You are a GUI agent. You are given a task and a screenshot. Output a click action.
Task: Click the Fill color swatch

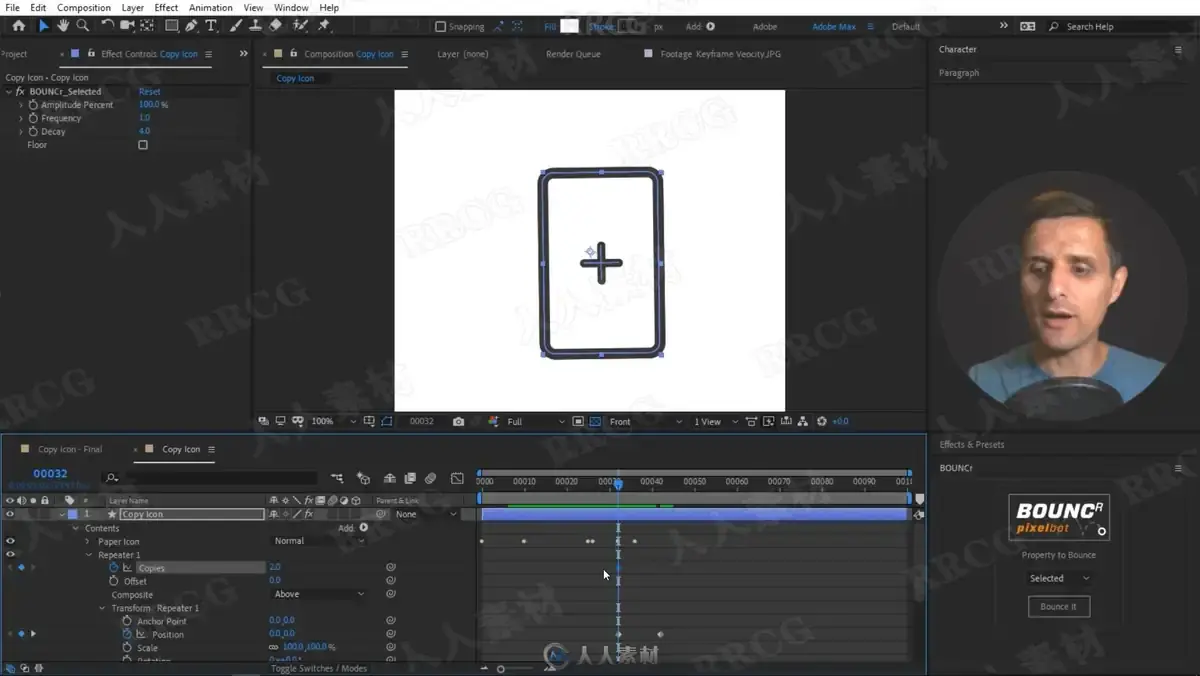(x=569, y=27)
